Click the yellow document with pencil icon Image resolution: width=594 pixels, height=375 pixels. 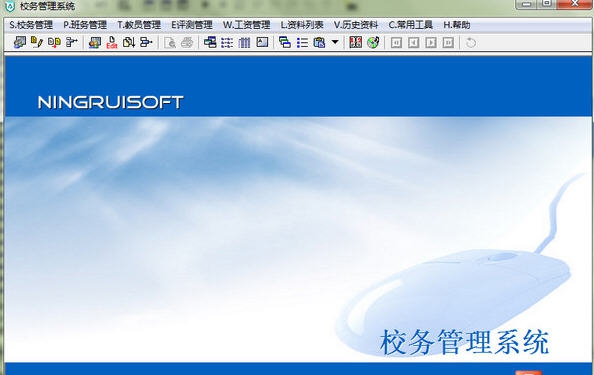click(37, 42)
